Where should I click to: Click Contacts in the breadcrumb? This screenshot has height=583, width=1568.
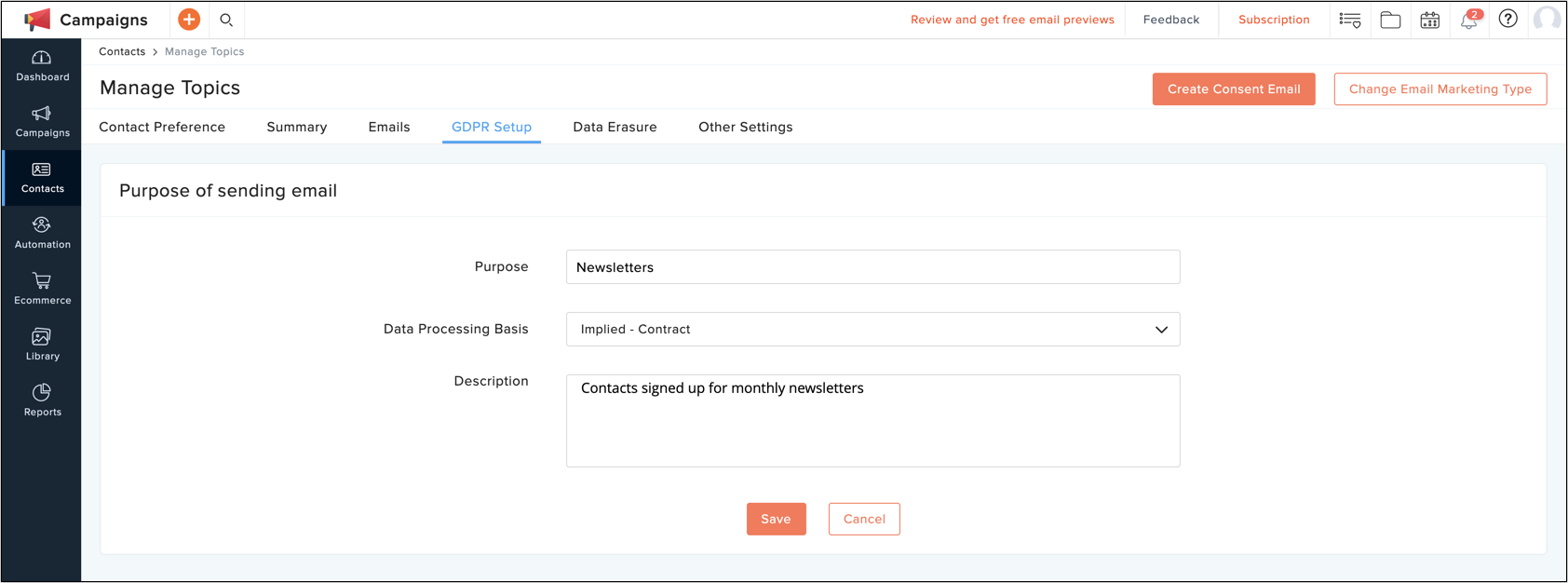pyautogui.click(x=122, y=51)
